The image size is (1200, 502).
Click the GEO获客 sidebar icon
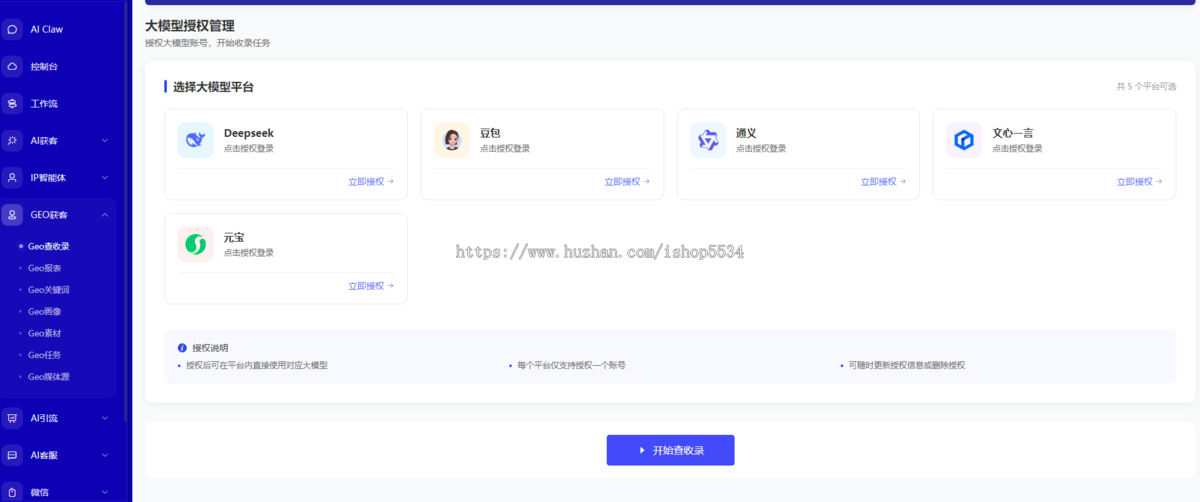point(12,214)
